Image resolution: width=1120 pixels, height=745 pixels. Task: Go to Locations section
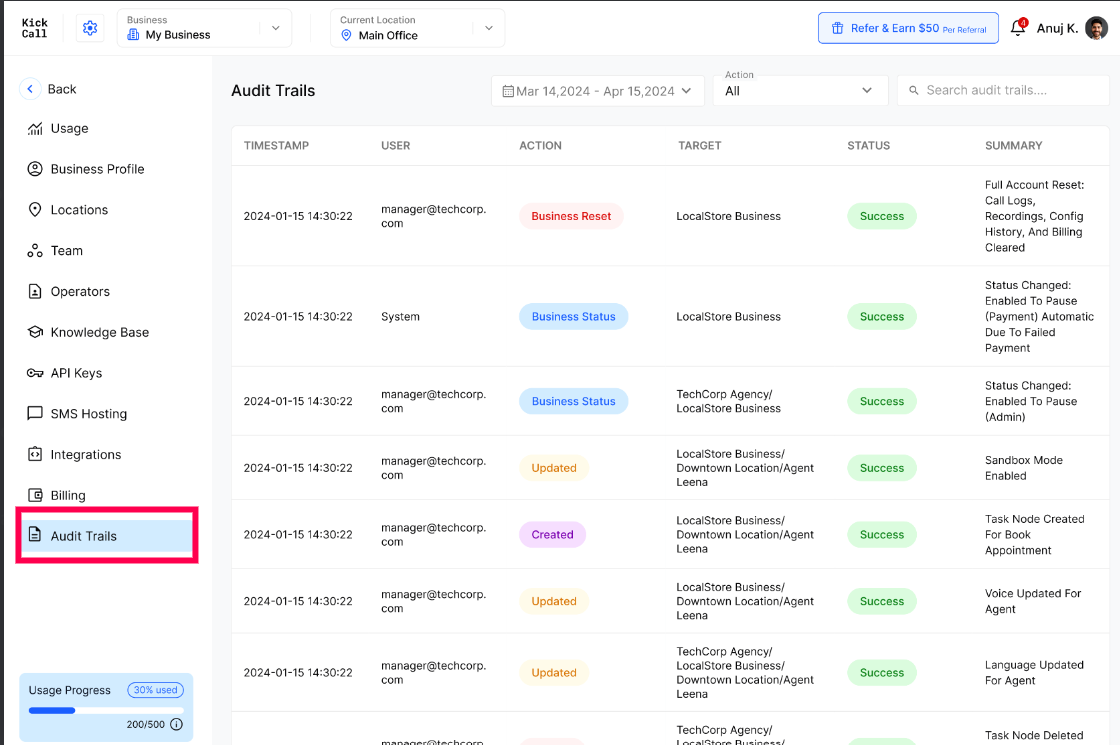[79, 210]
